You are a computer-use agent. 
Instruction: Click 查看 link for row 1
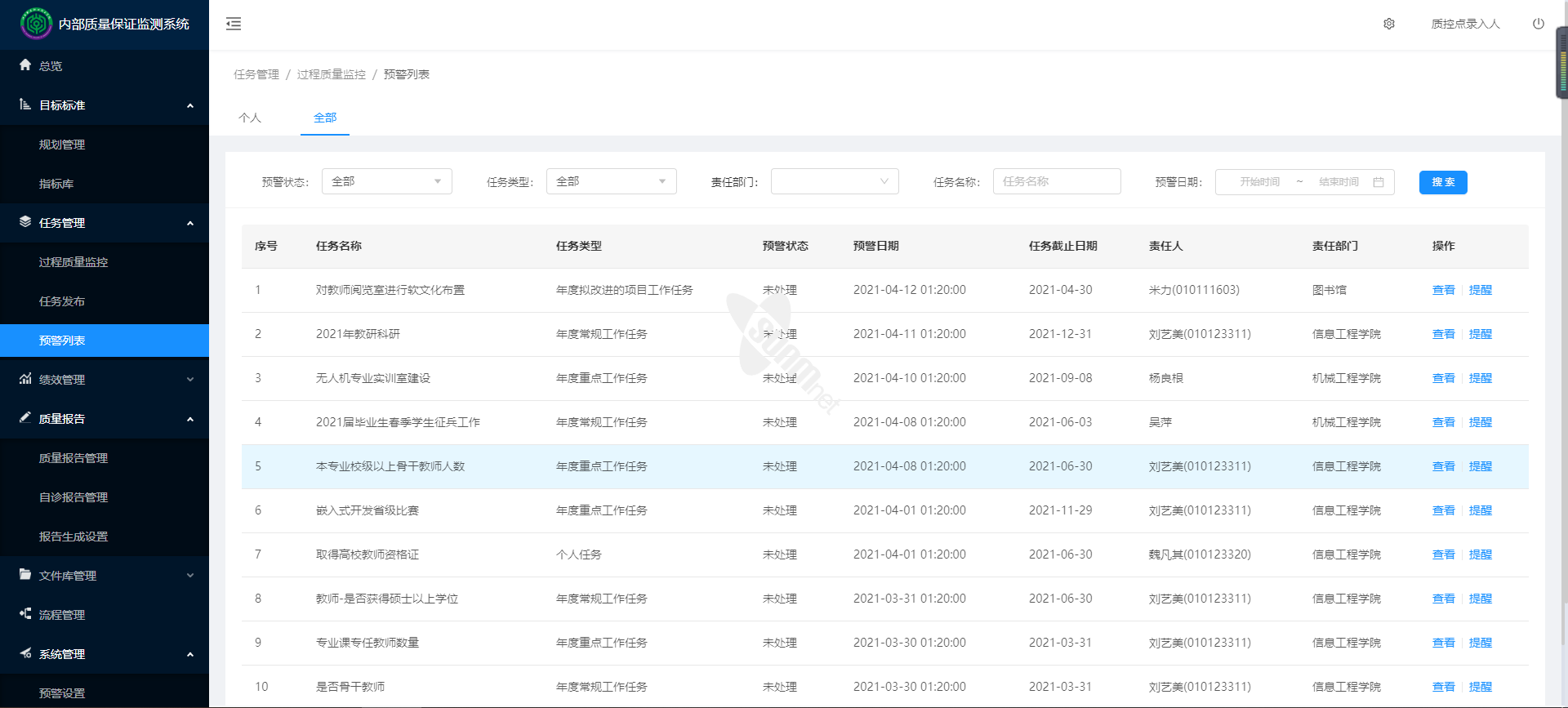[1443, 290]
